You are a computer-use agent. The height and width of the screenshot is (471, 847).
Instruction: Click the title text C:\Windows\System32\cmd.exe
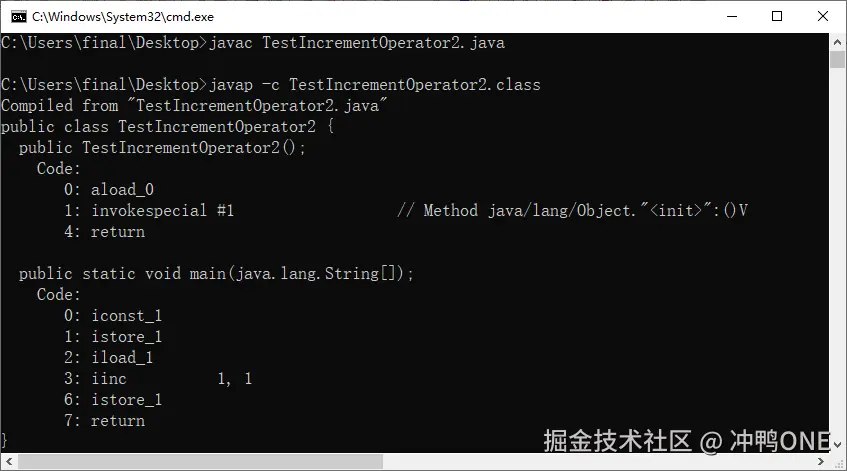point(123,17)
